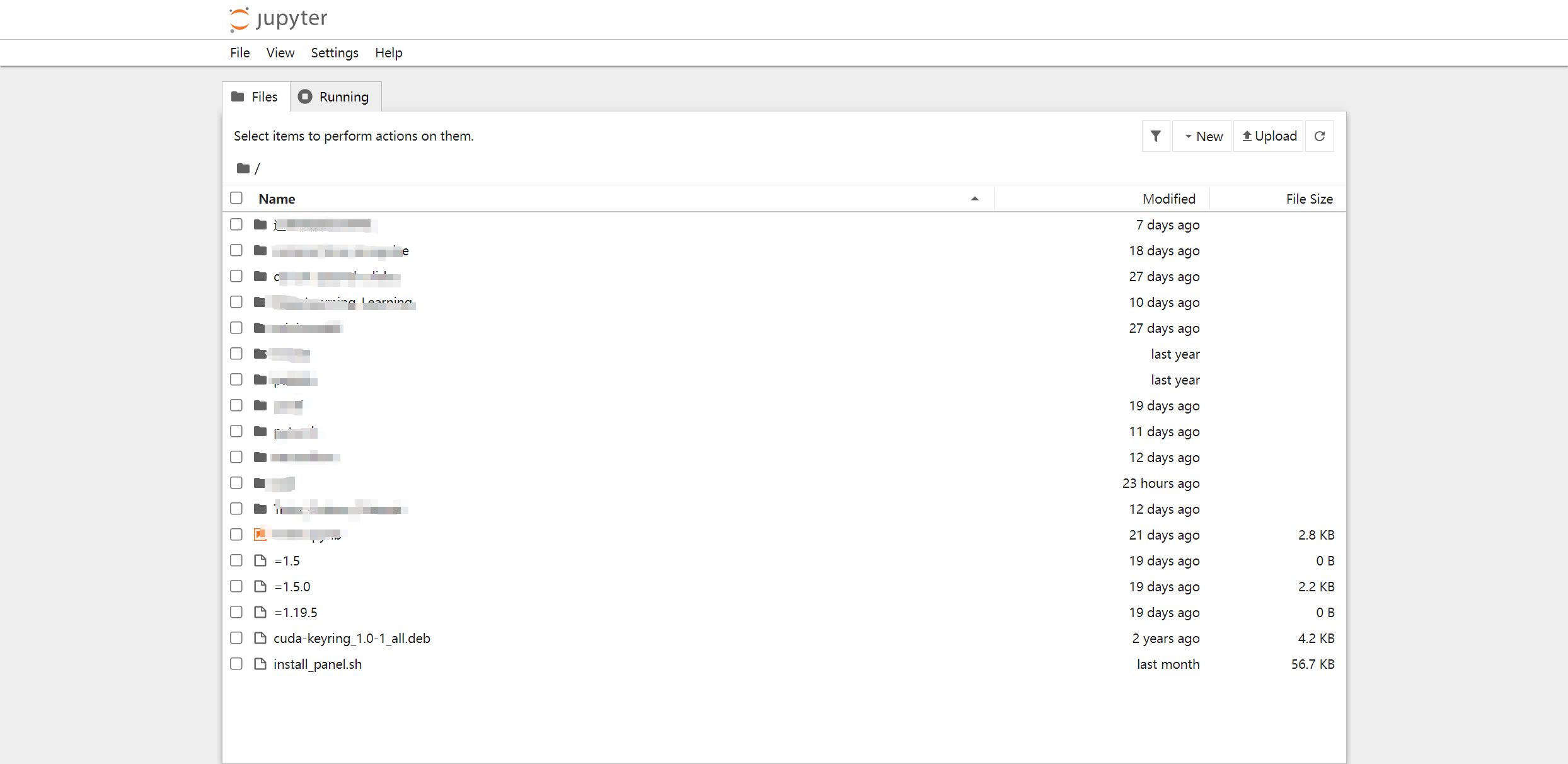Click file icon beside cuda-keyring_1.0-1_all.deb
The height and width of the screenshot is (764, 1568).
[x=260, y=638]
